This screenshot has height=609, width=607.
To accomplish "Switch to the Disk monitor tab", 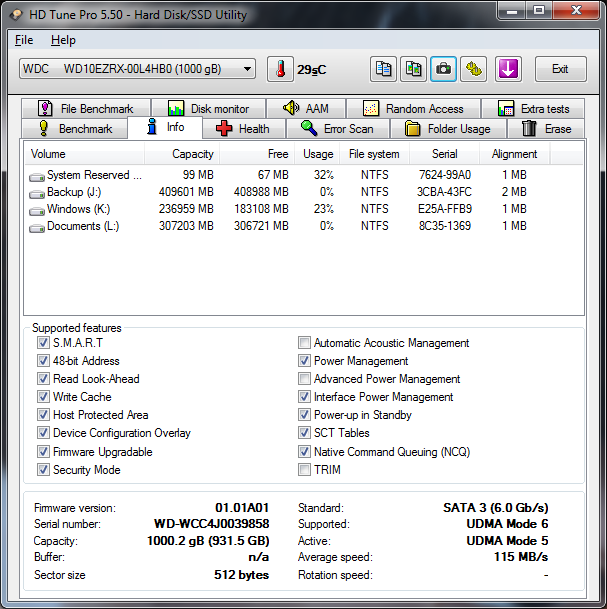I will (x=209, y=108).
